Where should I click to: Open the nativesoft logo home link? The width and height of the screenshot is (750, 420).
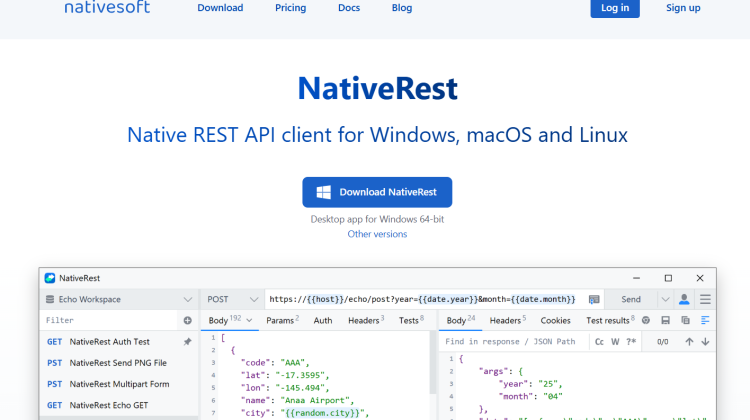[107, 7]
